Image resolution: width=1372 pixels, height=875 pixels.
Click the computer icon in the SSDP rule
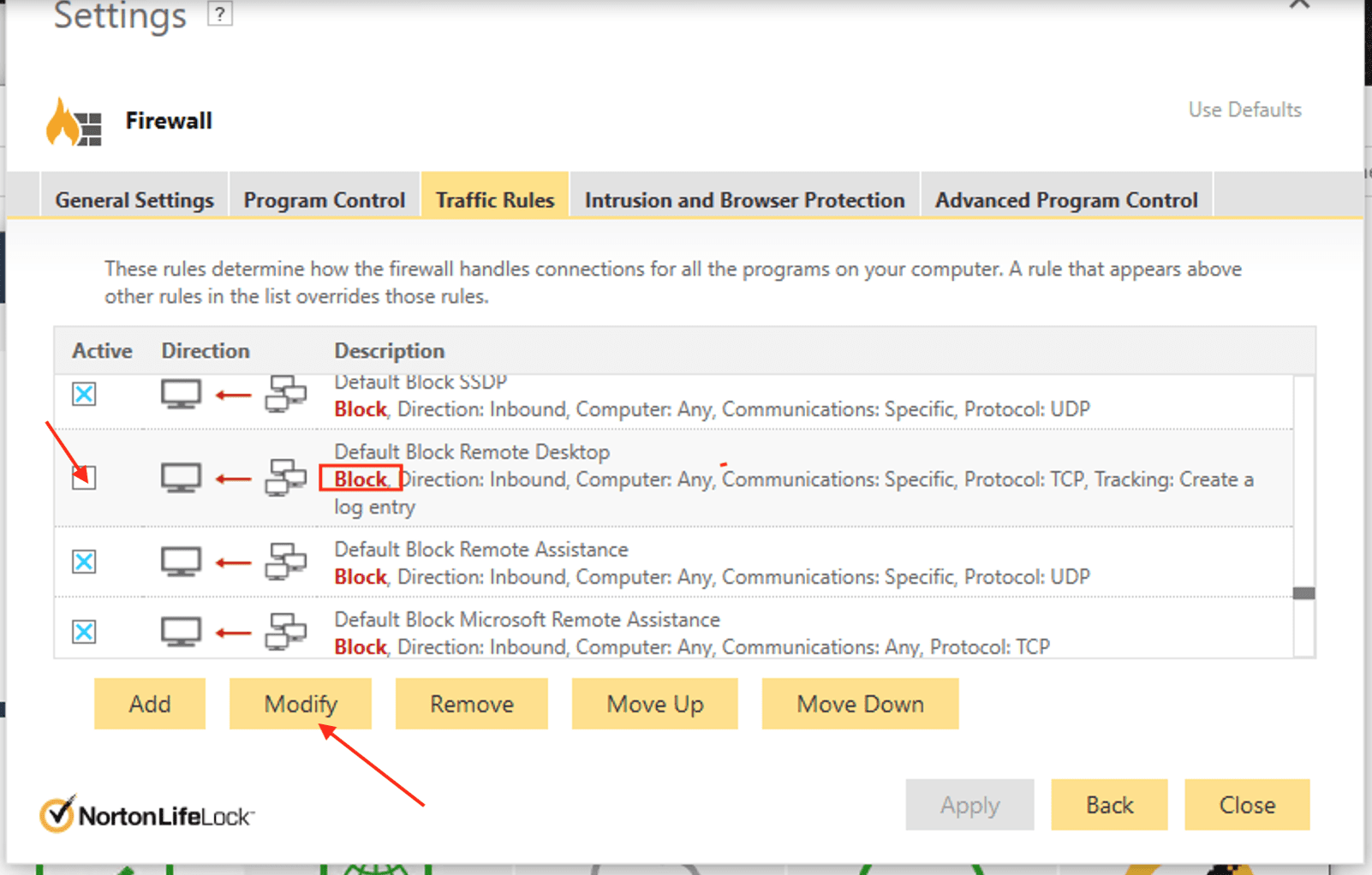(181, 395)
